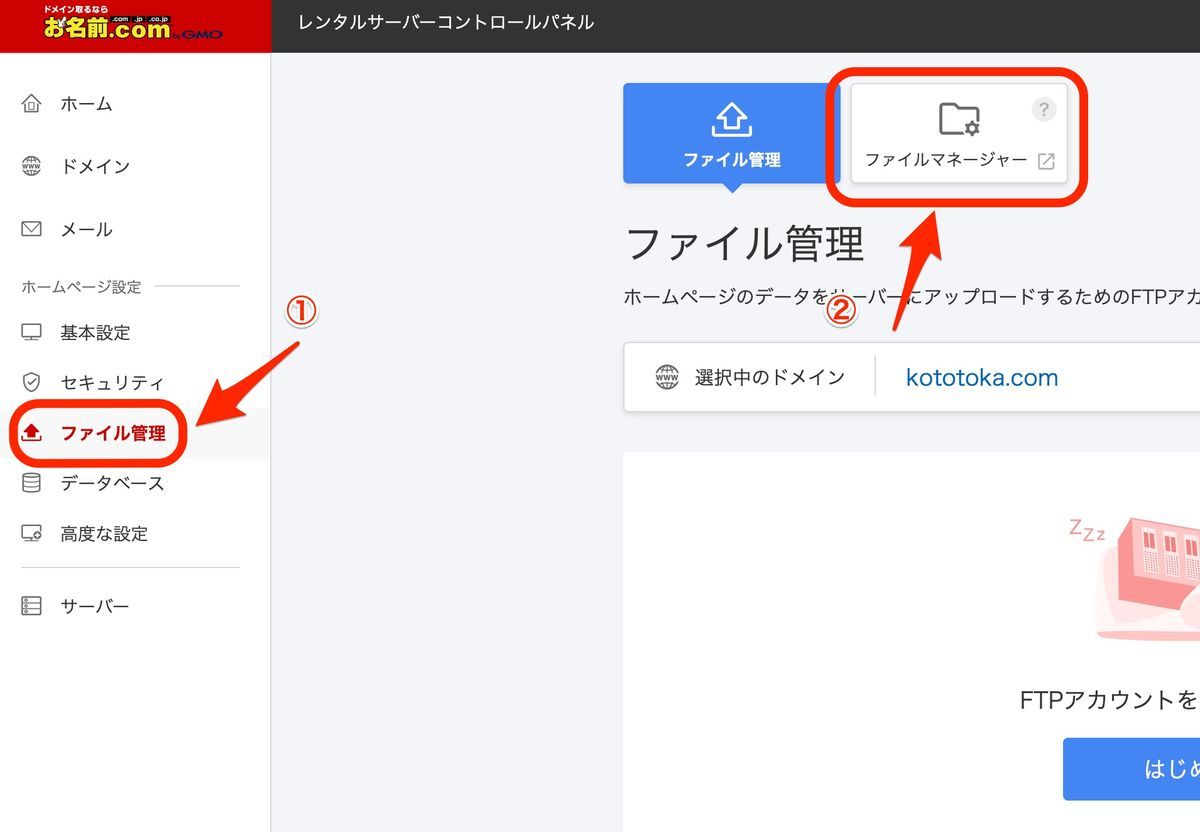Open ホーム in the sidebar
The width and height of the screenshot is (1200, 832).
tap(86, 104)
